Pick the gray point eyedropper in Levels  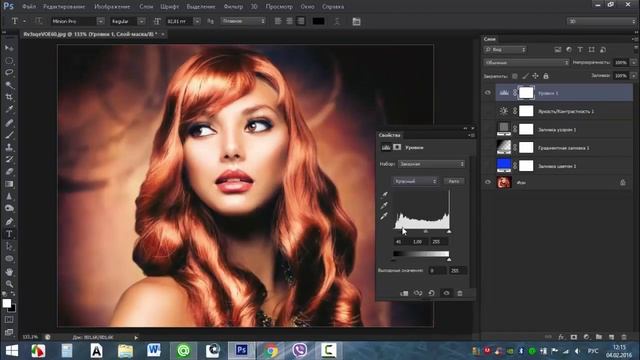[384, 206]
